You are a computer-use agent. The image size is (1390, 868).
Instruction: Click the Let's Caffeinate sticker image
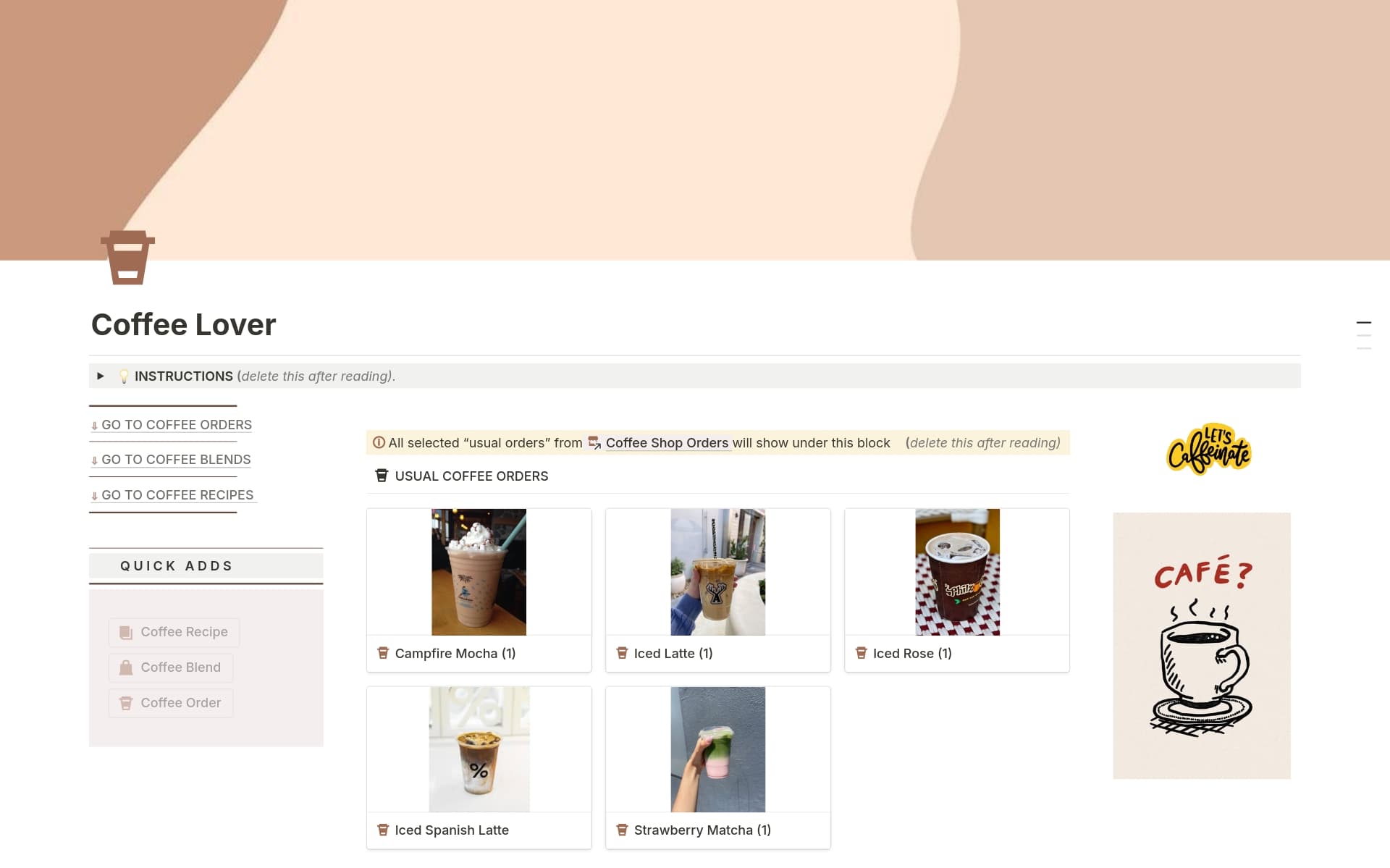1208,449
